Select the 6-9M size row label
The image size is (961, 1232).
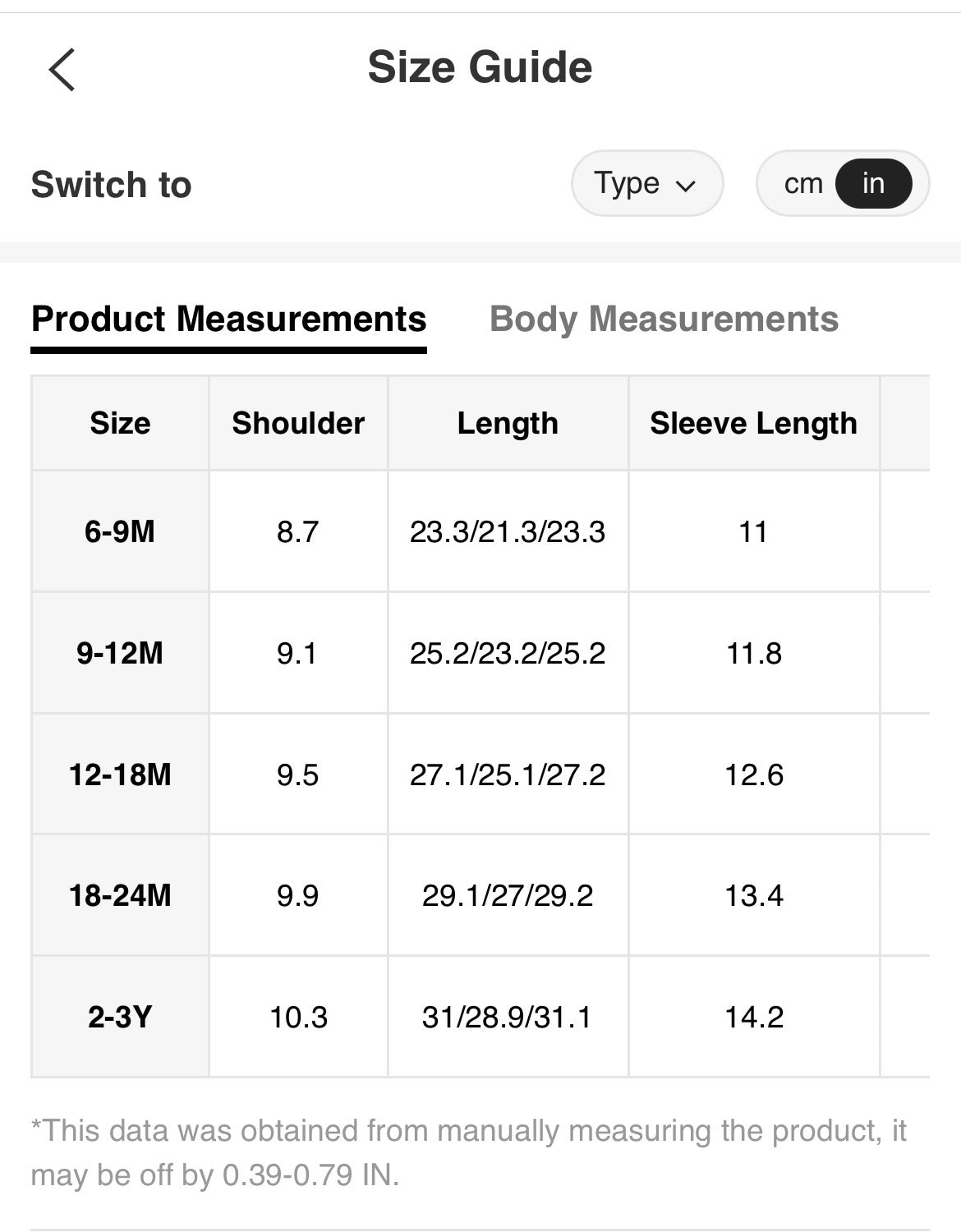120,531
